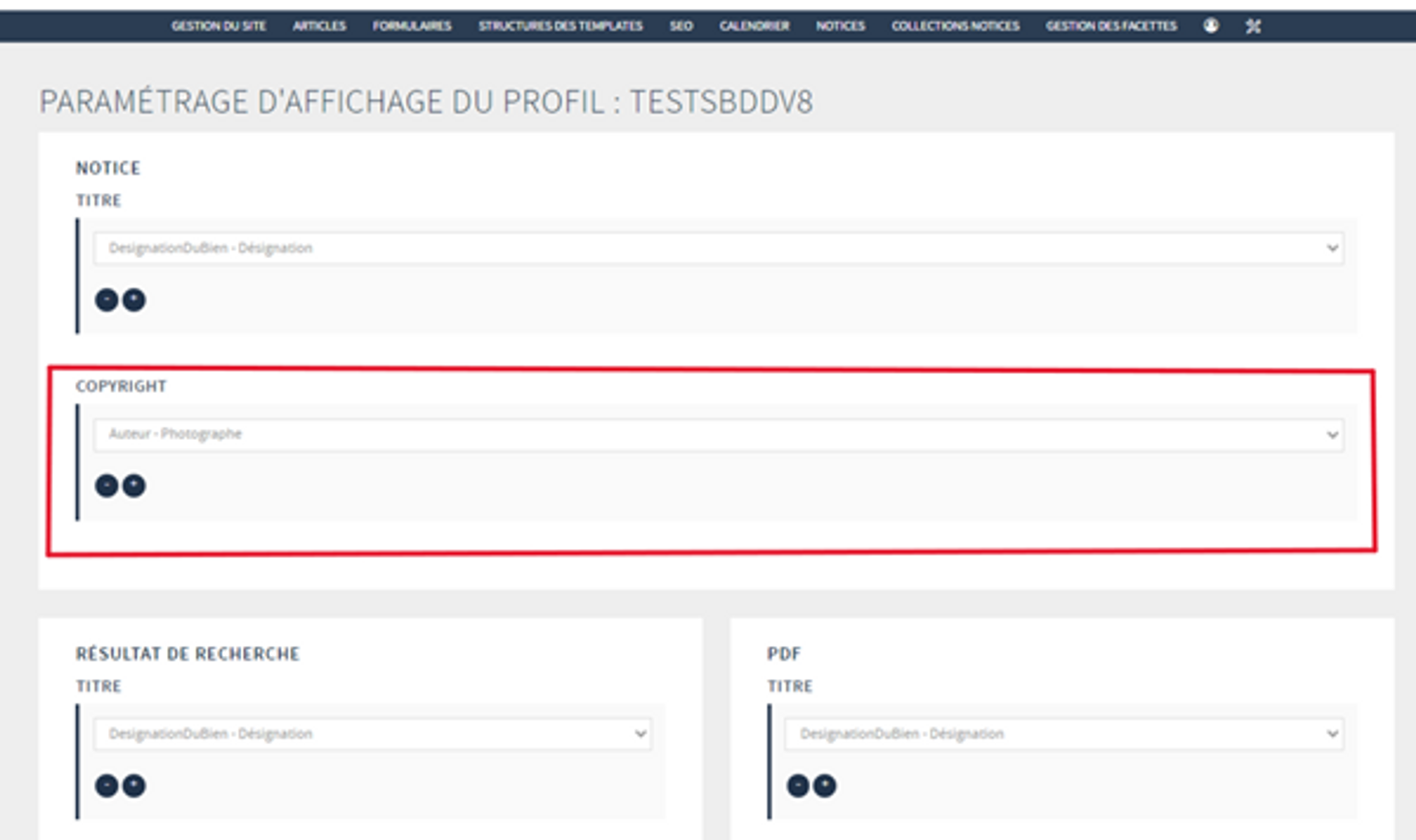The width and height of the screenshot is (1416, 840).
Task: Expand the Copyright Auteur - Photographe dropdown
Action: [719, 434]
